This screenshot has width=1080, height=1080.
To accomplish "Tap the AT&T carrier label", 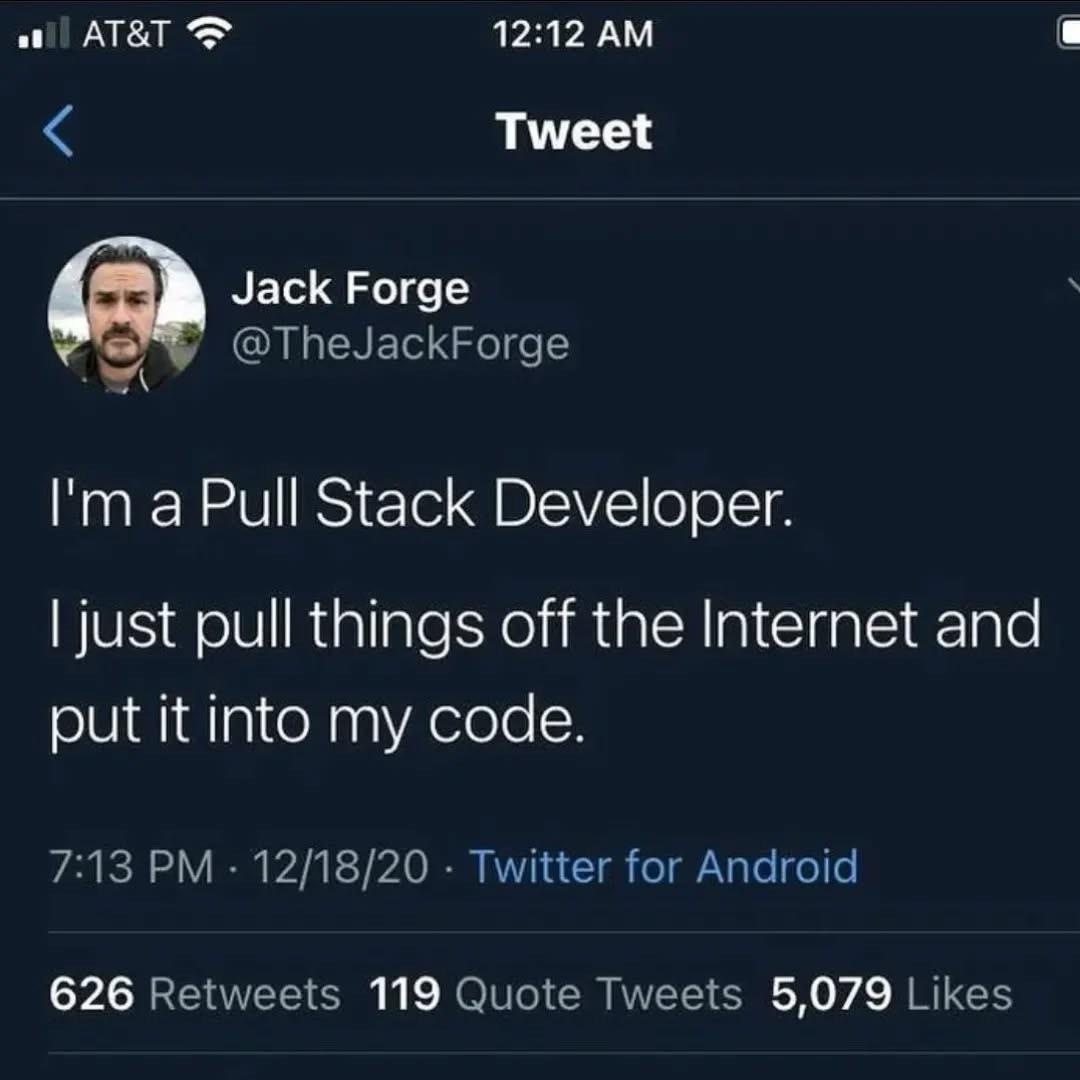I will pos(126,33).
